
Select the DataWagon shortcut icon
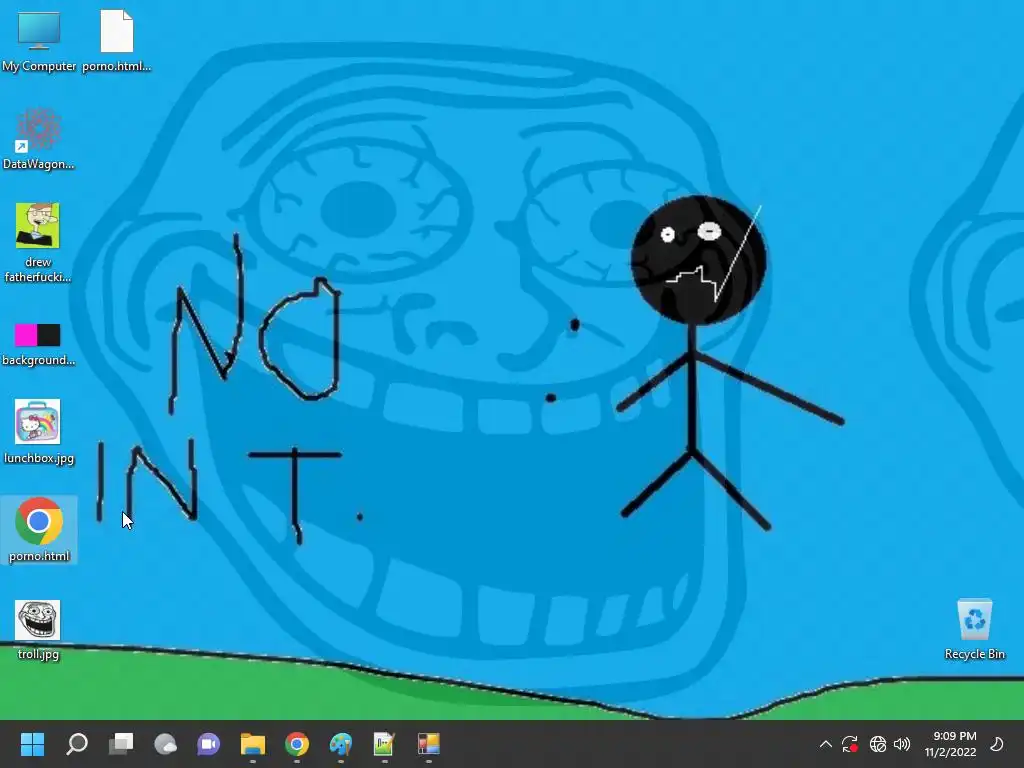[39, 129]
